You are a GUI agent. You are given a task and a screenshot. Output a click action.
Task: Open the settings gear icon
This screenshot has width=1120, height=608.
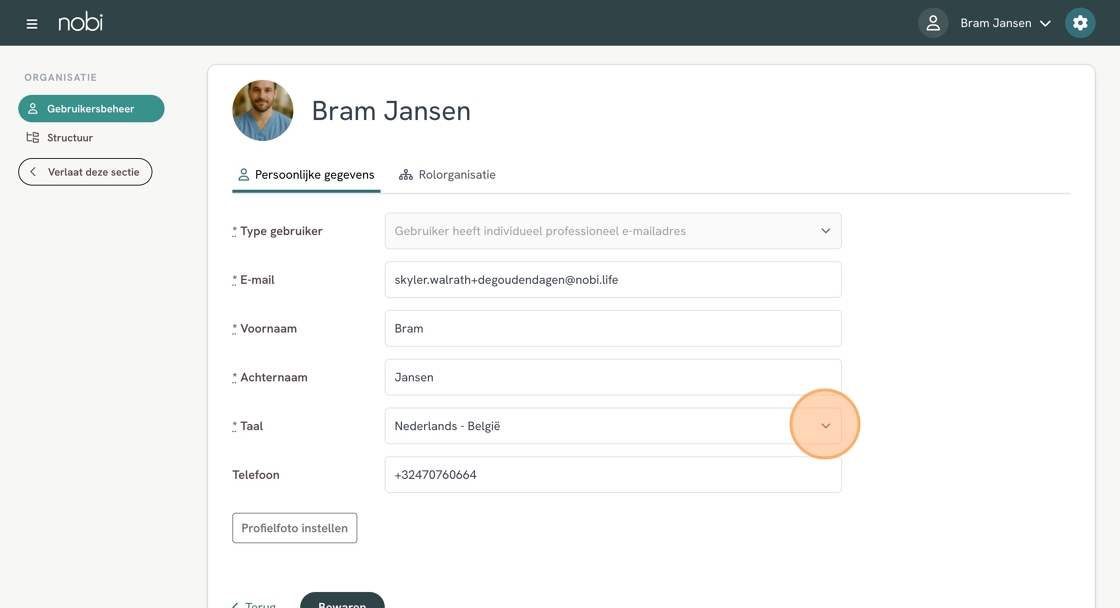[x=1080, y=23]
